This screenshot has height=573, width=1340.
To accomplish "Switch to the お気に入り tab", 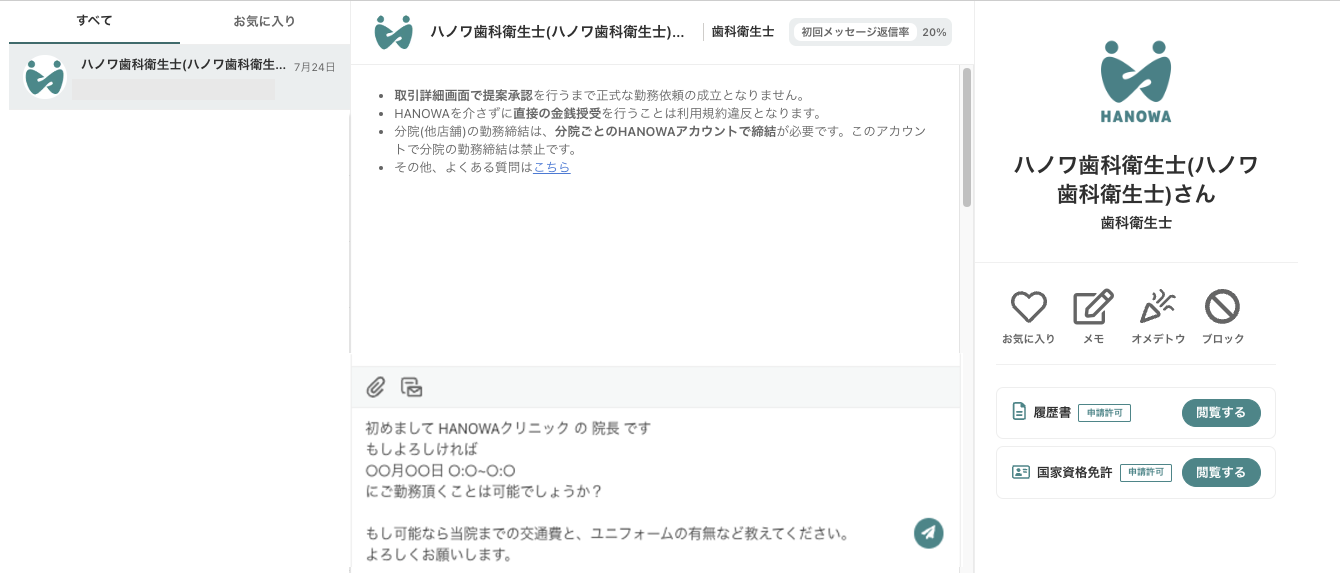I will [264, 21].
